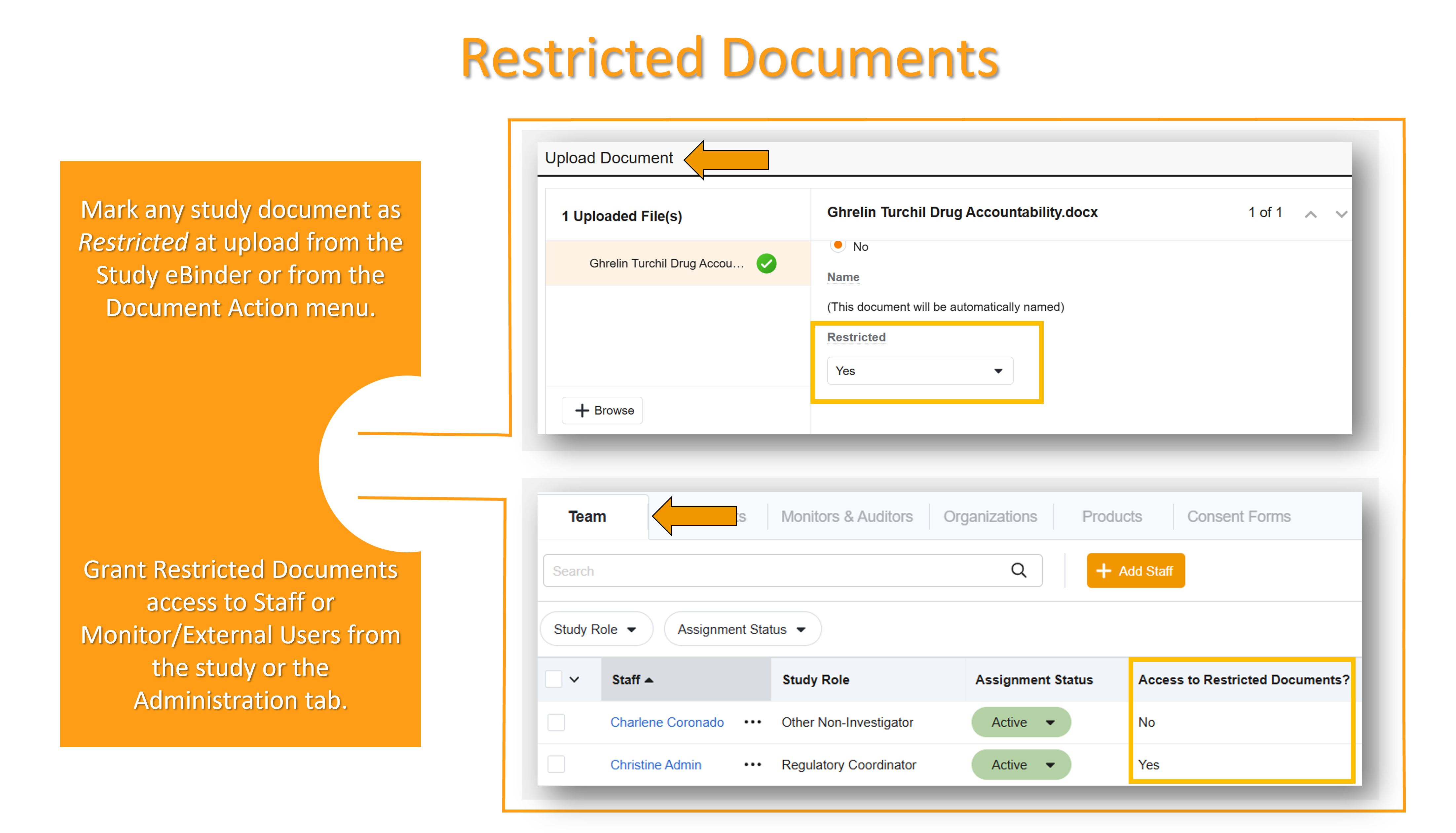This screenshot has height=833, width=1456.
Task: Click the green upload success checkmark
Action: pos(766,263)
